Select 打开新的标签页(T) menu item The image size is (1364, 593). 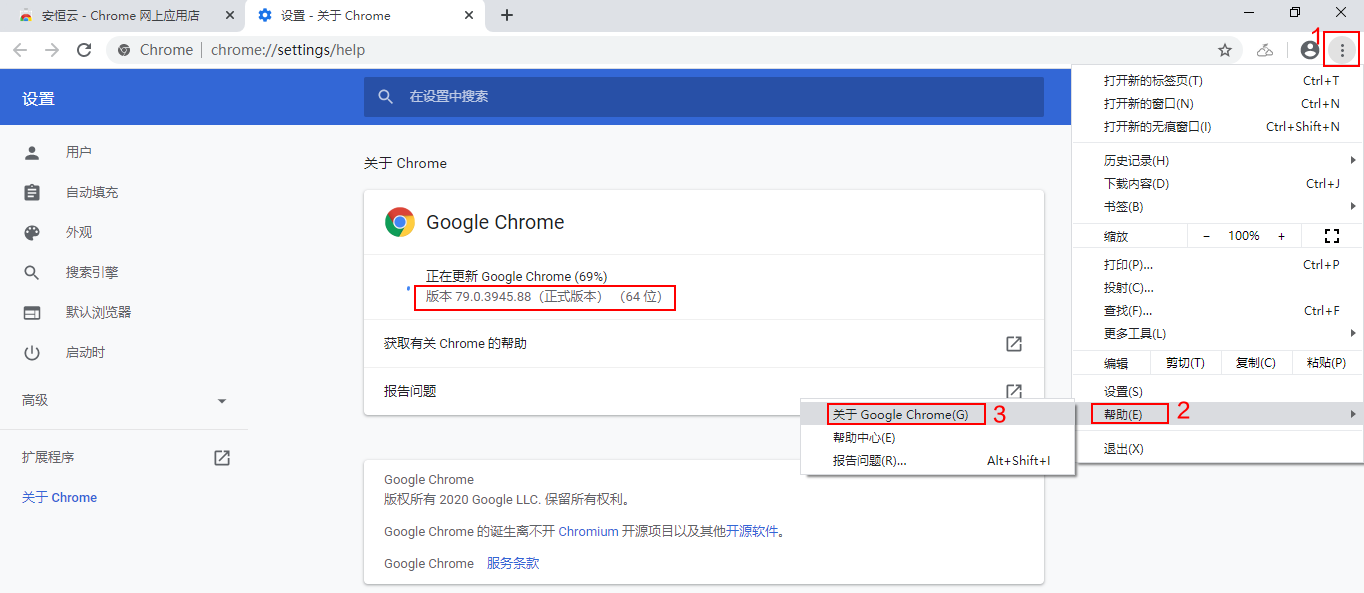coord(1217,80)
